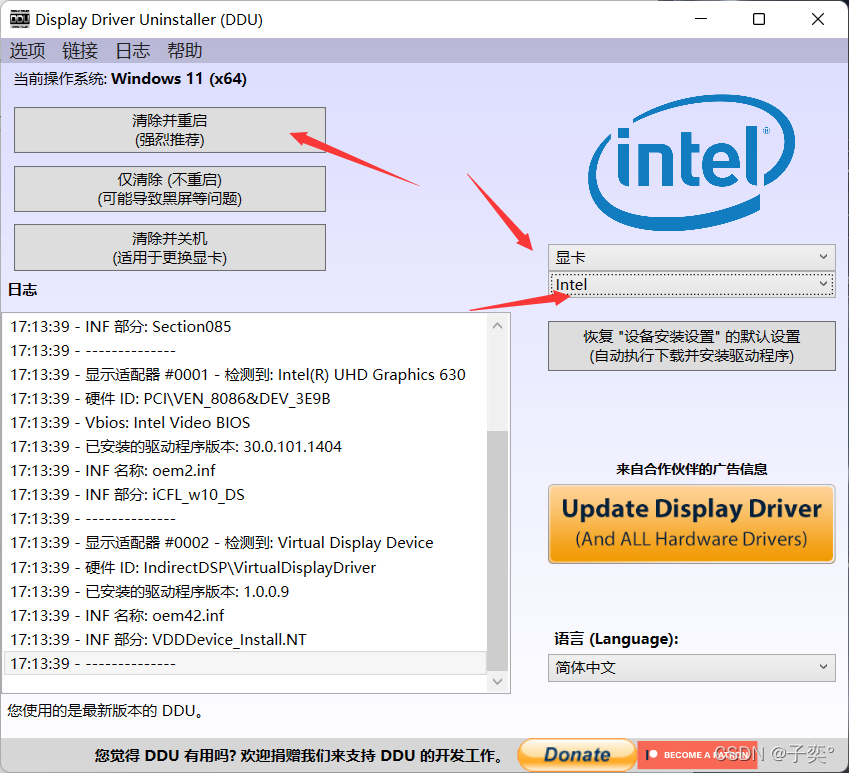Image resolution: width=849 pixels, height=773 pixels.
Task: Expand the 显卡 device type dropdown
Action: pyautogui.click(x=691, y=257)
